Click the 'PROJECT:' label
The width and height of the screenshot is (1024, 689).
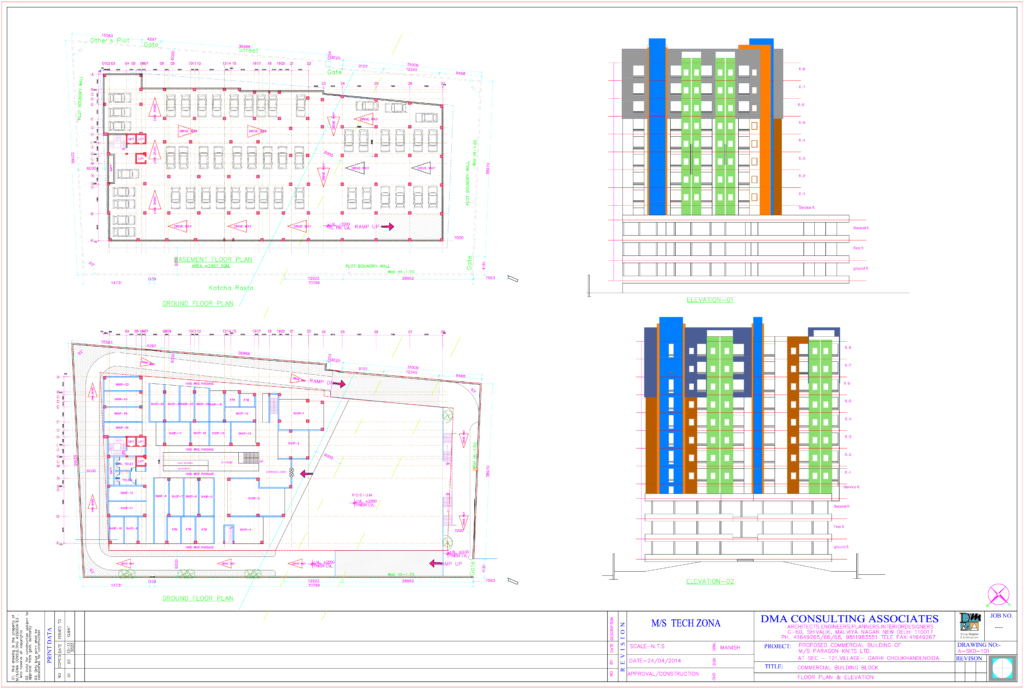coord(777,646)
